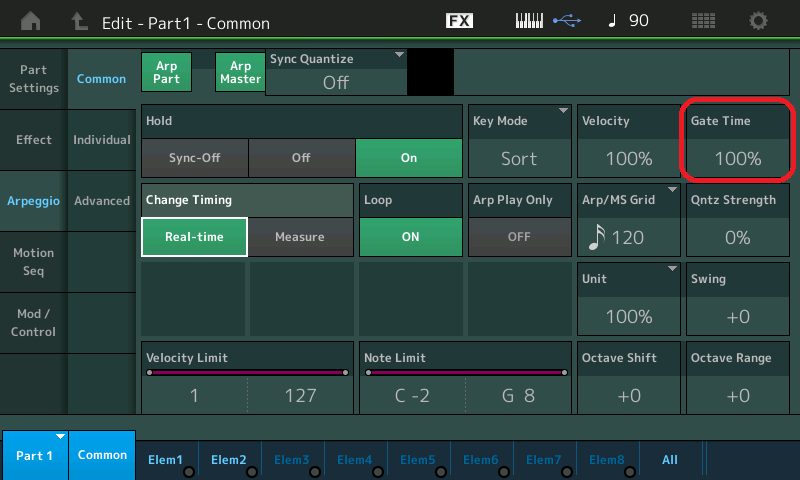Adjust the Velocity Limit range slider
Image resolution: width=800 pixels, height=480 pixels.
coord(246,372)
